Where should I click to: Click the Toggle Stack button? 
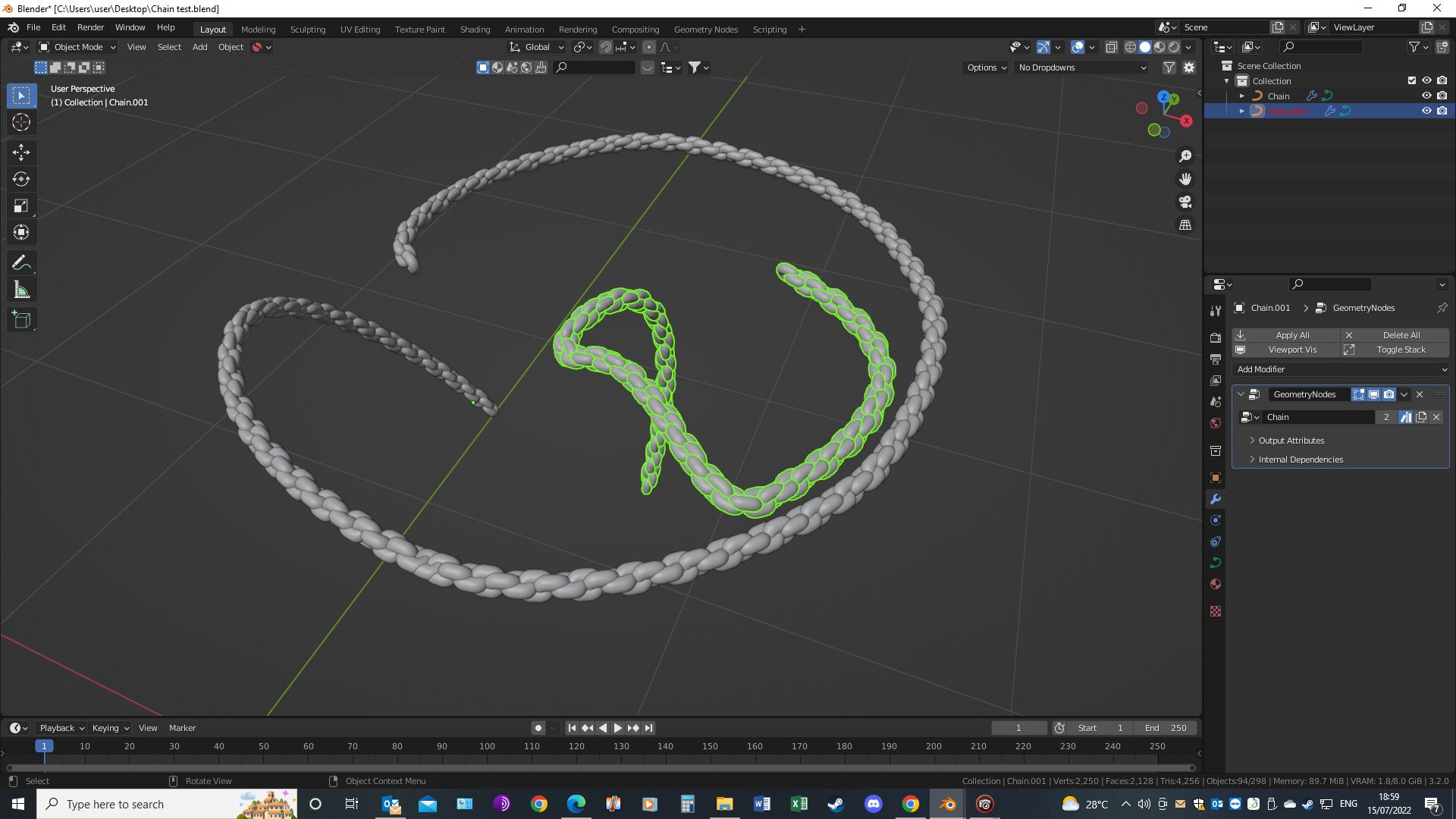(1395, 350)
